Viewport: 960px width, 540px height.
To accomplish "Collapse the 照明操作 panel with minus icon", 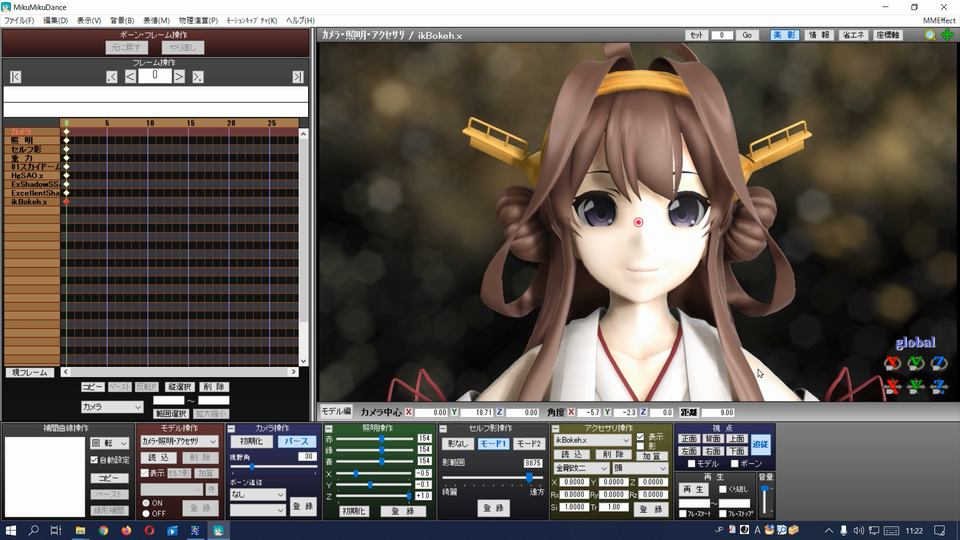I will (x=329, y=429).
